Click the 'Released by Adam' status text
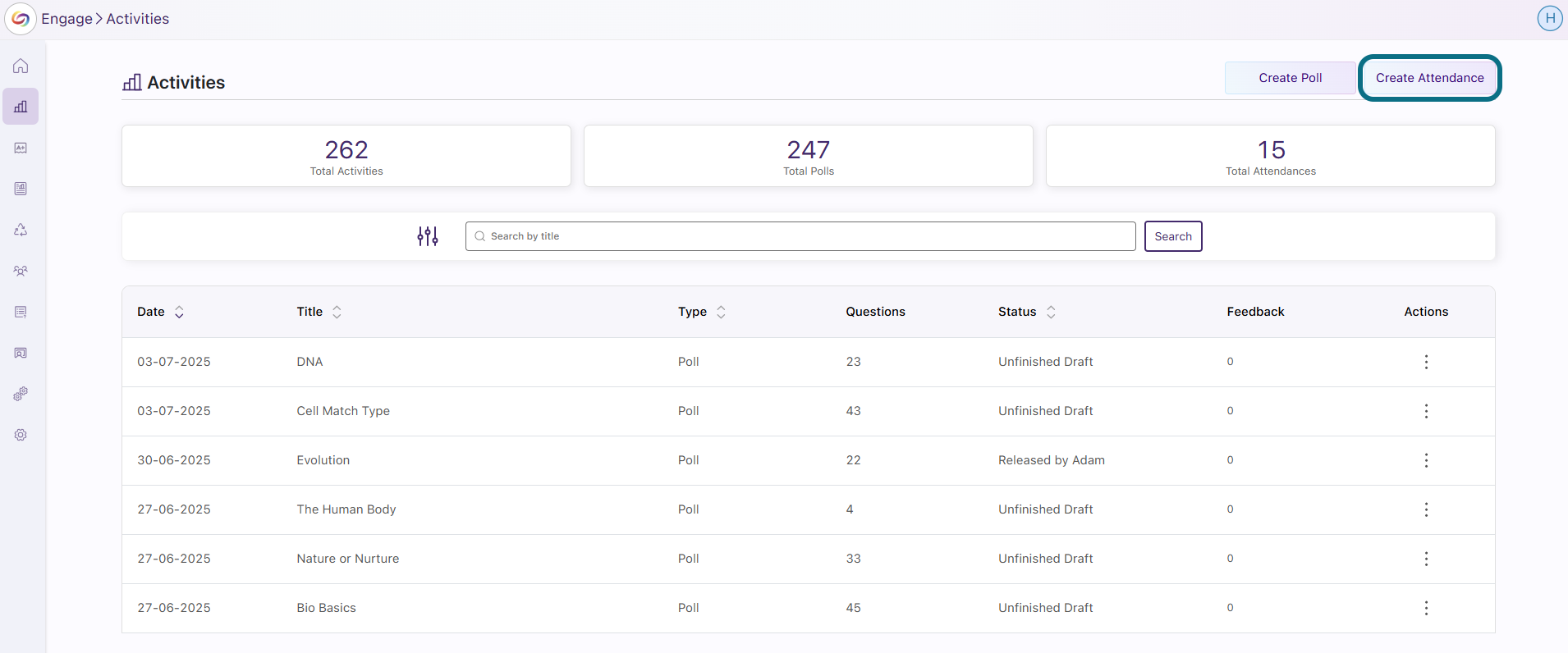Image resolution: width=1568 pixels, height=653 pixels. (1052, 460)
